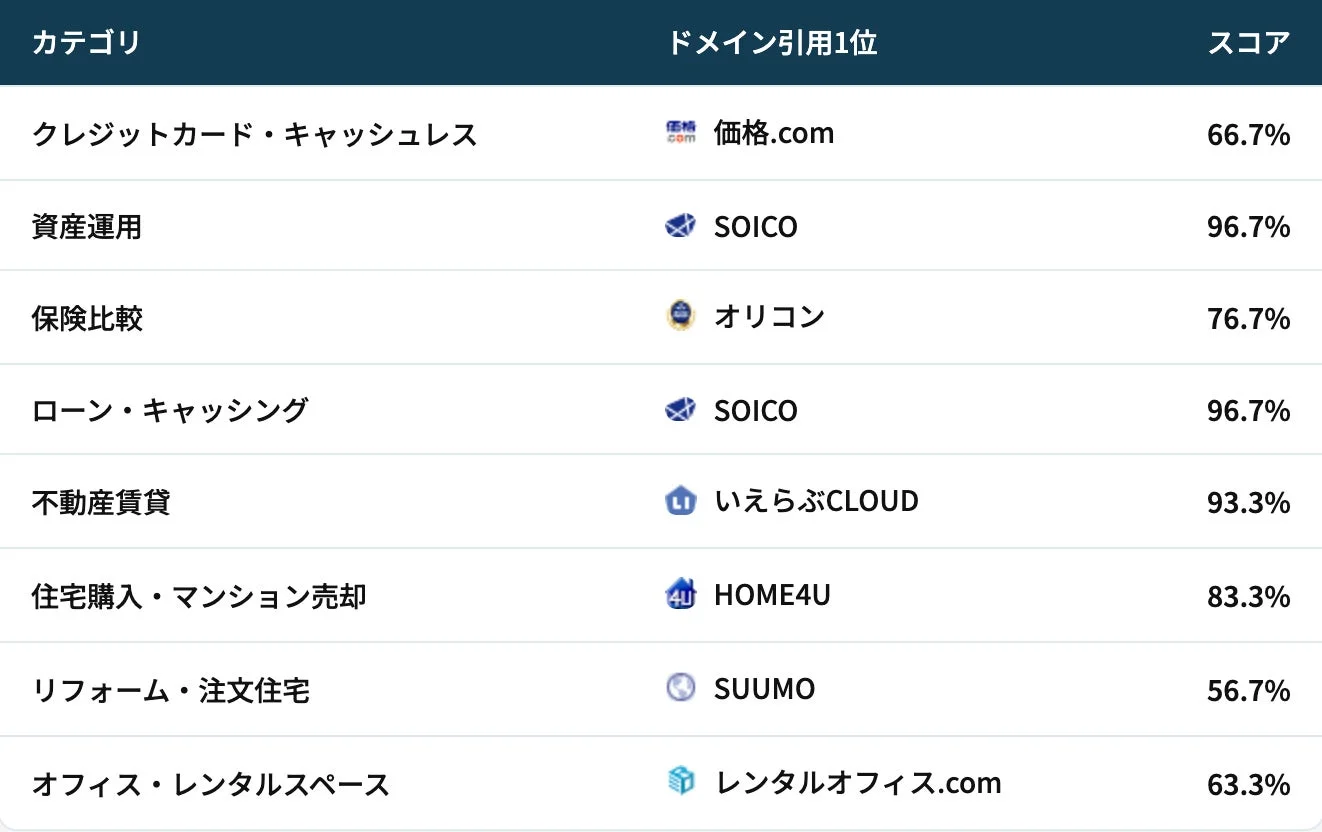This screenshot has width=1322, height=832.
Task: Open the いえらぶCLOUD domain link
Action: tap(816, 501)
